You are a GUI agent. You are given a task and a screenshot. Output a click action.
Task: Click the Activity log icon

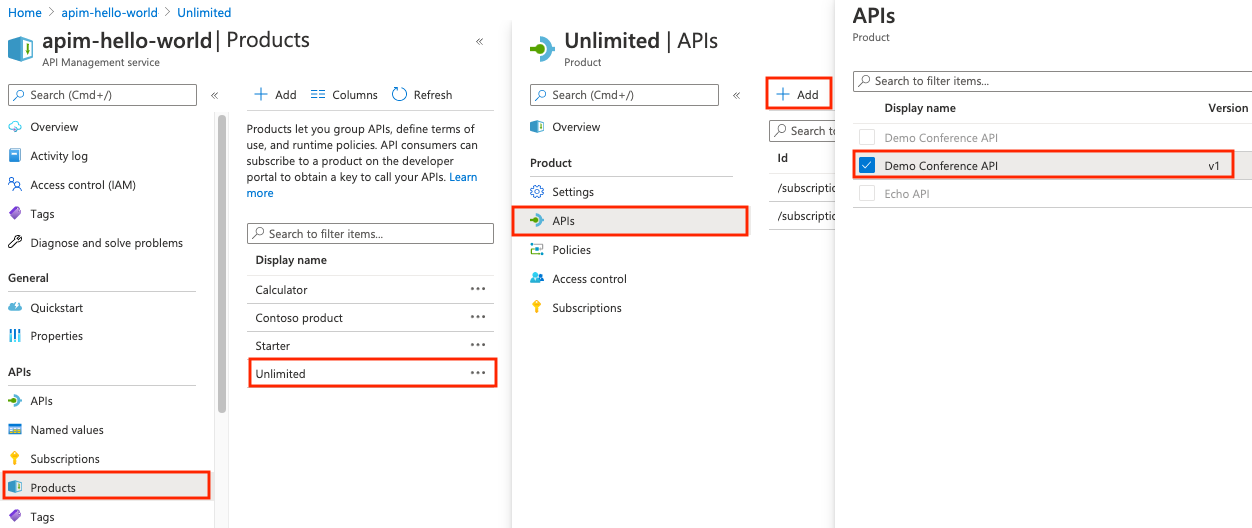(x=15, y=156)
